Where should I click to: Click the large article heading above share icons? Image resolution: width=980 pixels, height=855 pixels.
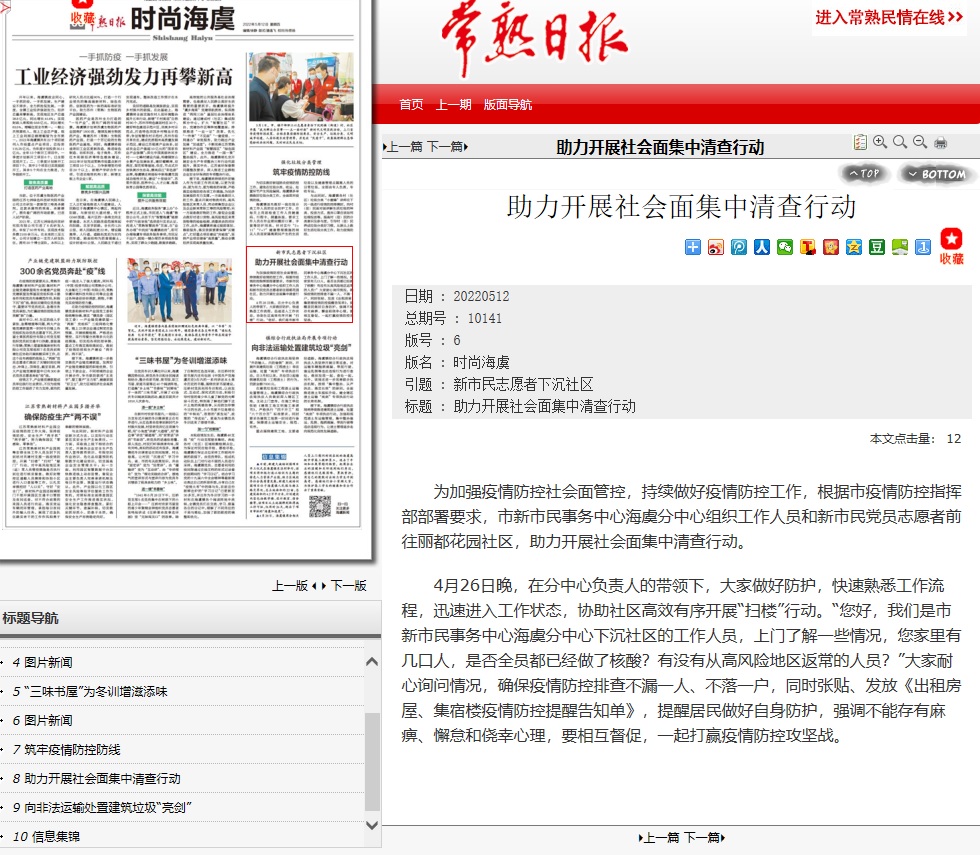click(x=681, y=207)
